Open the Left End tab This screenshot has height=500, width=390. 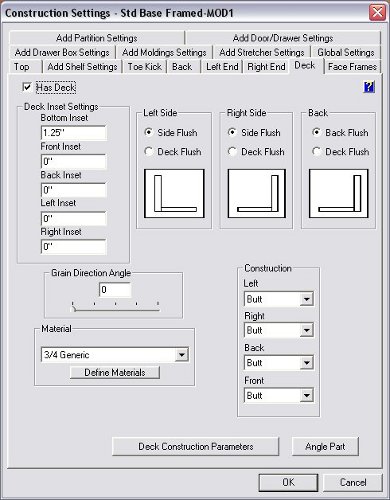[222, 67]
